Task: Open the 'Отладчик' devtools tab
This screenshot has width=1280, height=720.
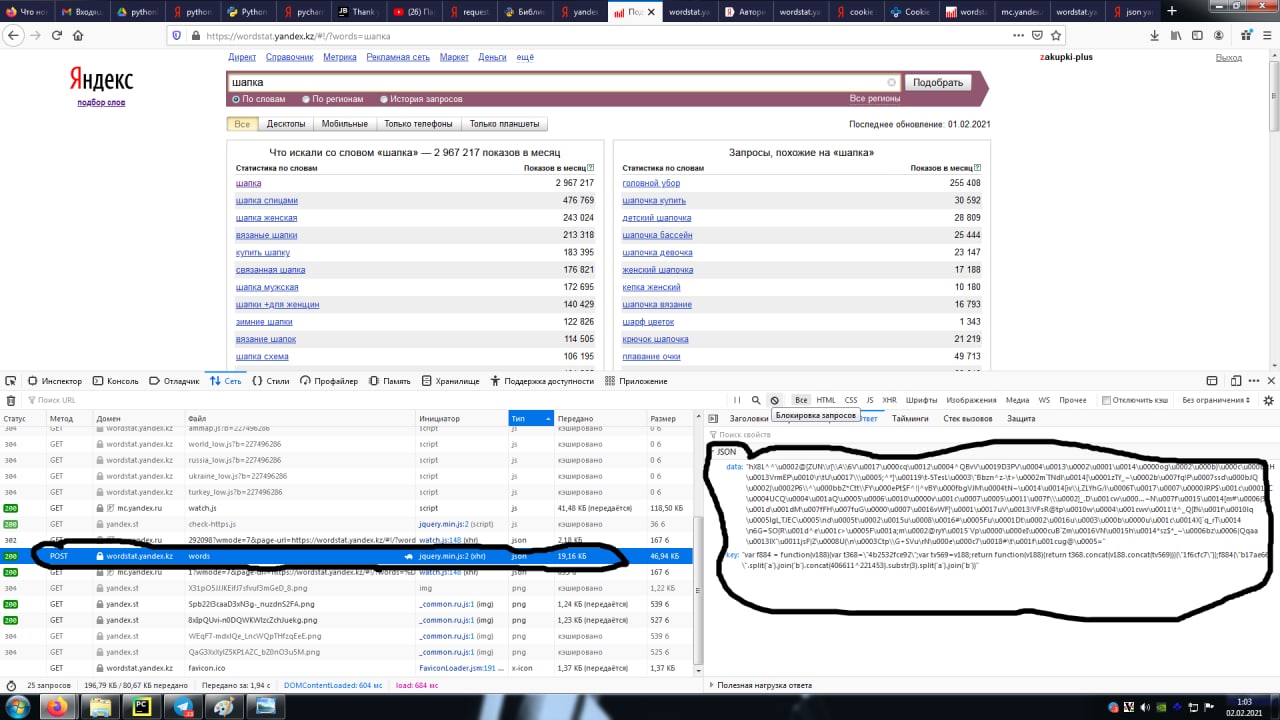Action: coord(174,381)
